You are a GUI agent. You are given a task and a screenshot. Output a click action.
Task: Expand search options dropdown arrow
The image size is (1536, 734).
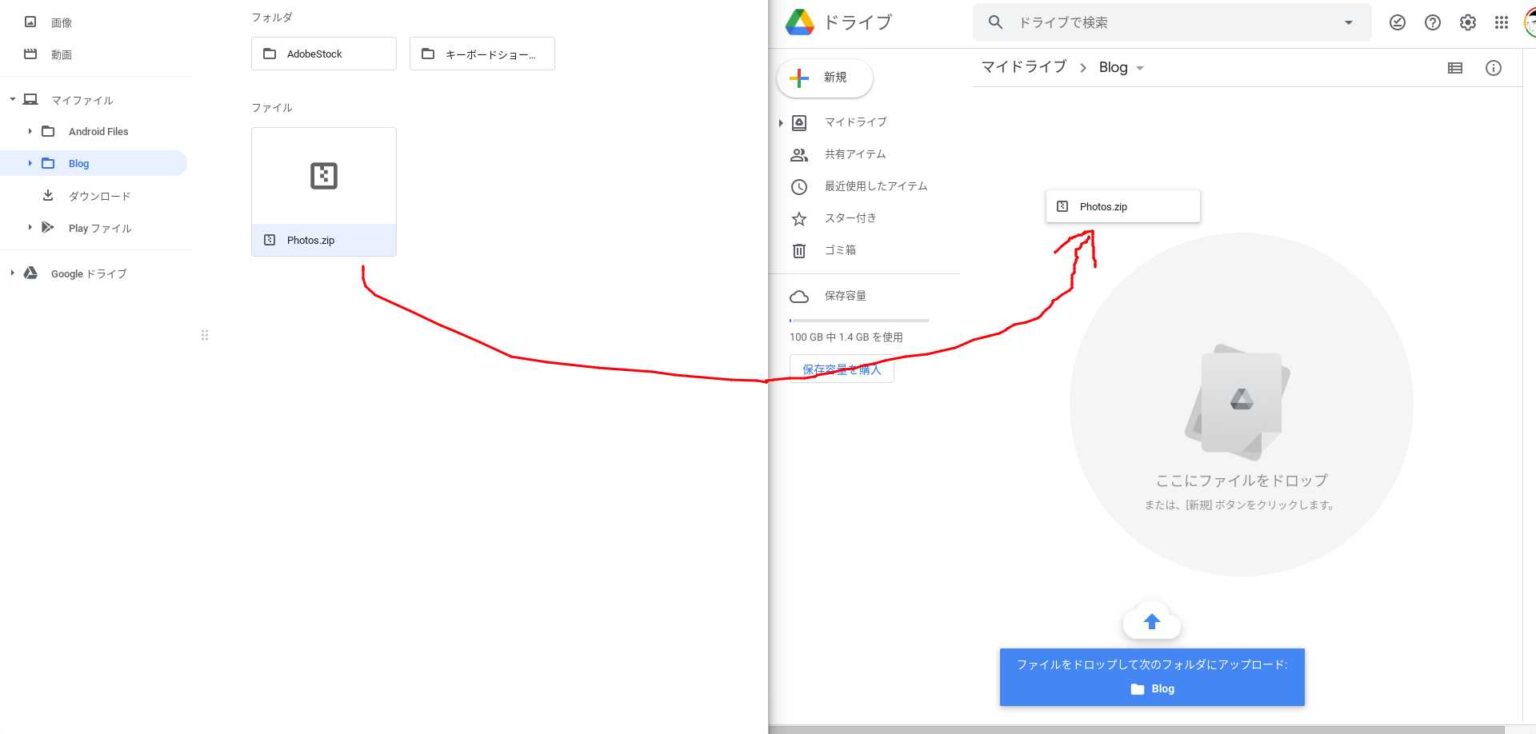[1348, 22]
